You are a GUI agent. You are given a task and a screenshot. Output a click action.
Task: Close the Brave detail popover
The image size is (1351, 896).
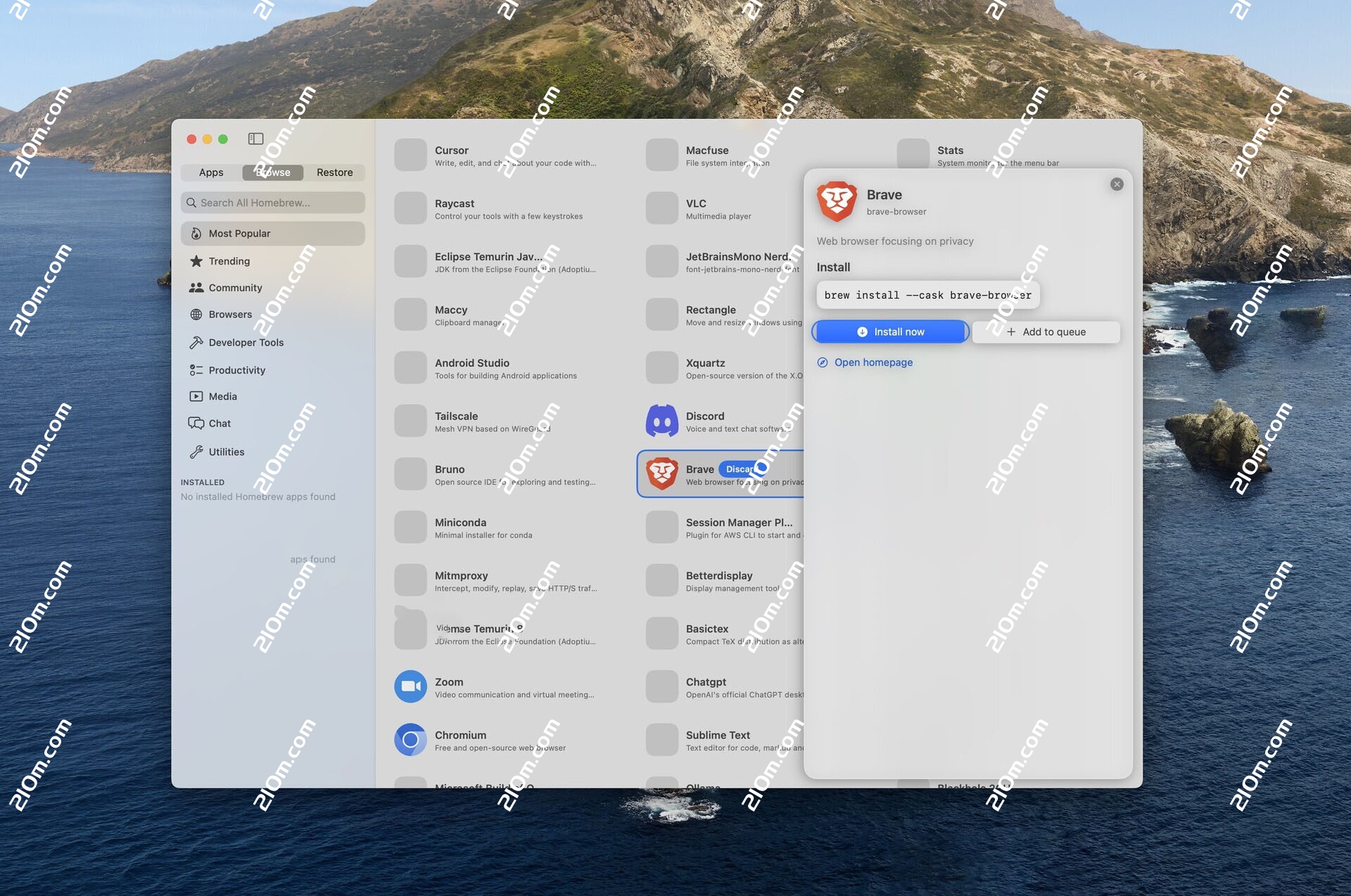click(x=1117, y=184)
